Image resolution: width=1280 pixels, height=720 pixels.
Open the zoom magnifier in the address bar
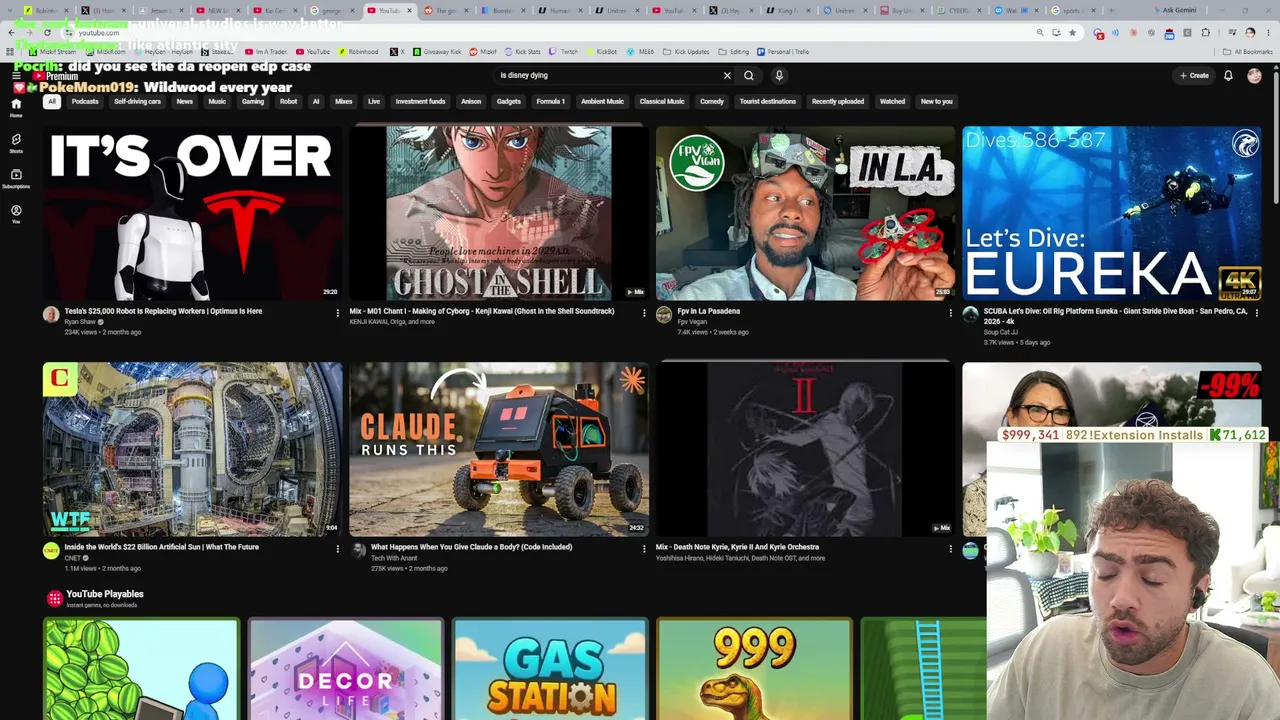[x=1040, y=33]
